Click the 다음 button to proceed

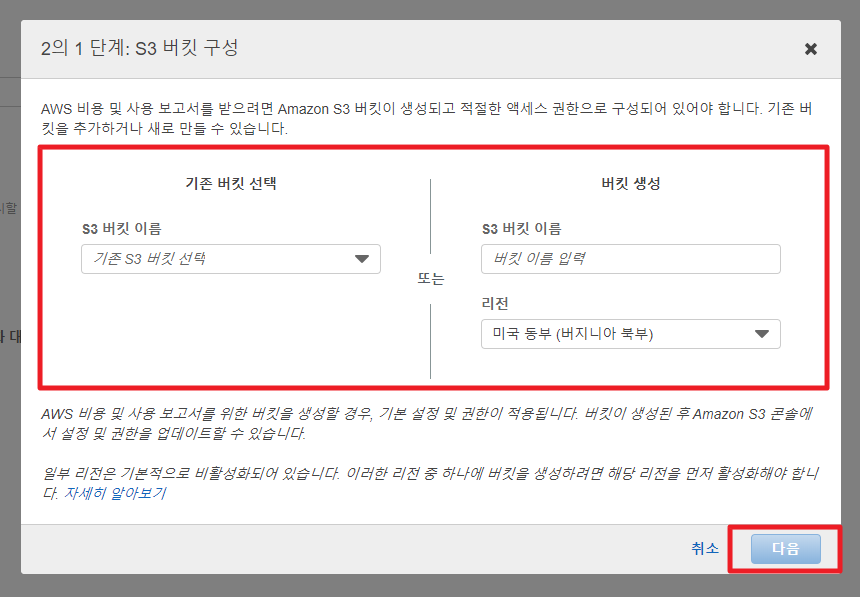click(786, 549)
